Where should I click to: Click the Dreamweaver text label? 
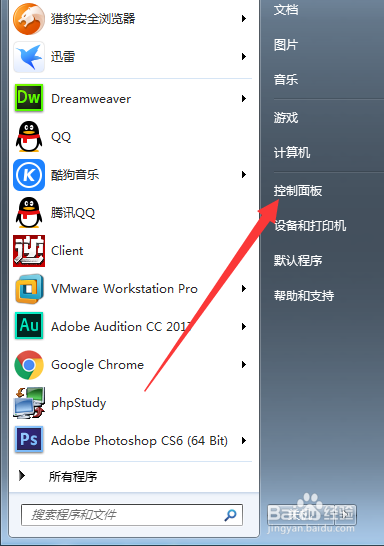[91, 99]
